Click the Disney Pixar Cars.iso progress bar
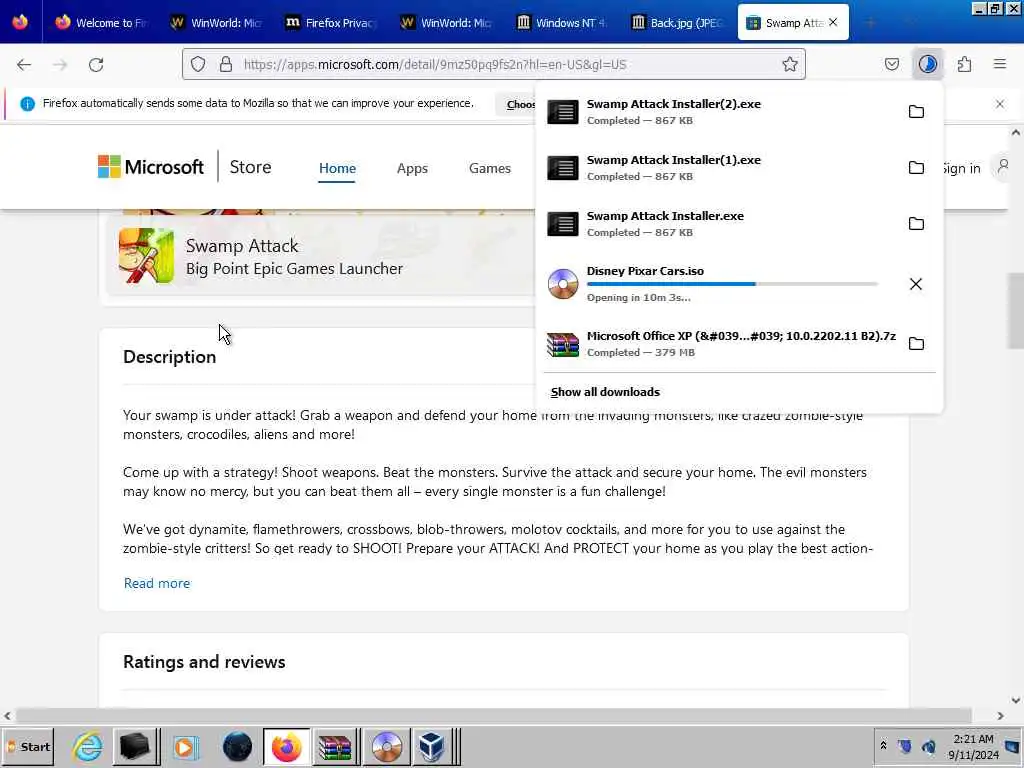 [732, 284]
